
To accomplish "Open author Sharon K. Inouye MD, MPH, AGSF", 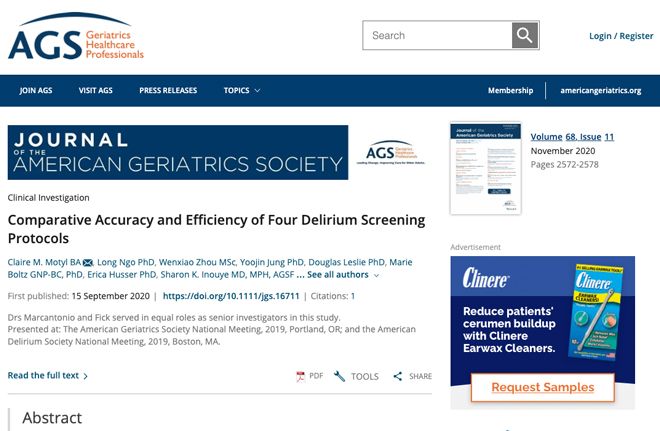I will coord(227,275).
